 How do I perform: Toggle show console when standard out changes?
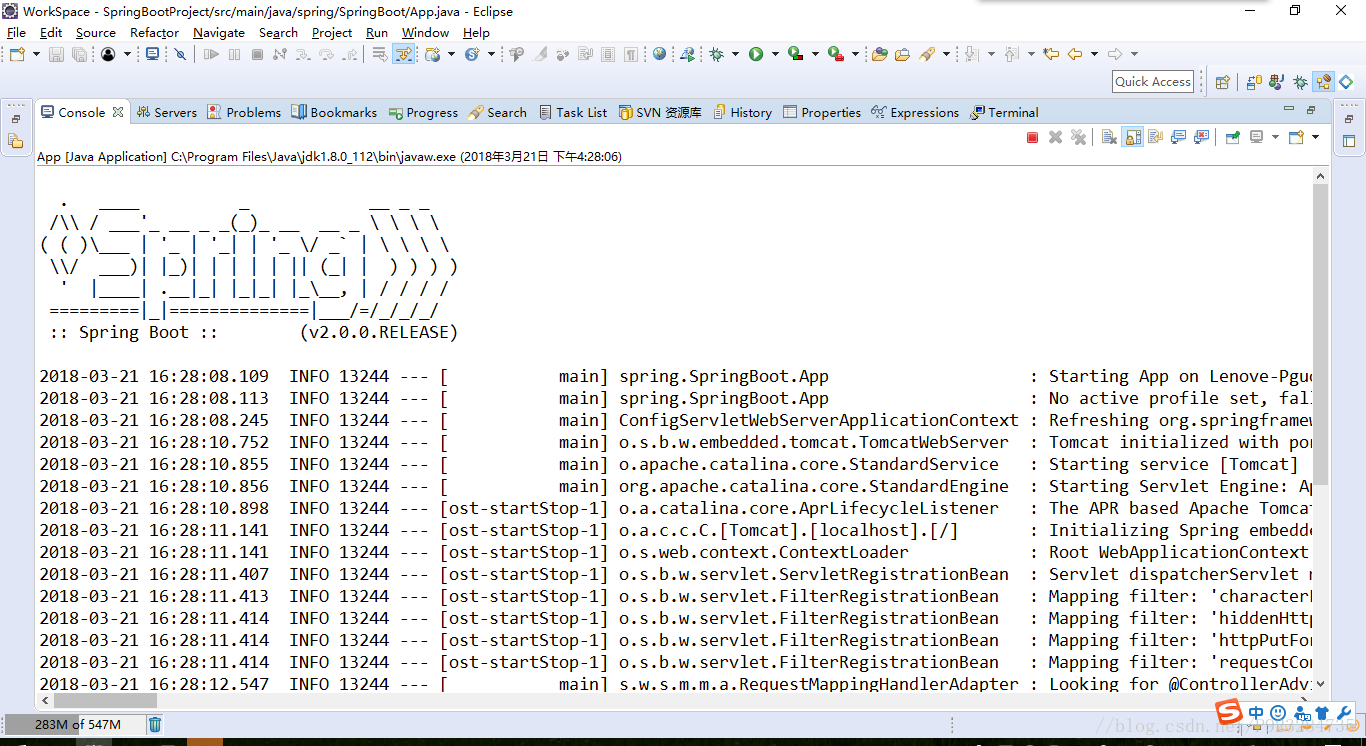(1178, 137)
